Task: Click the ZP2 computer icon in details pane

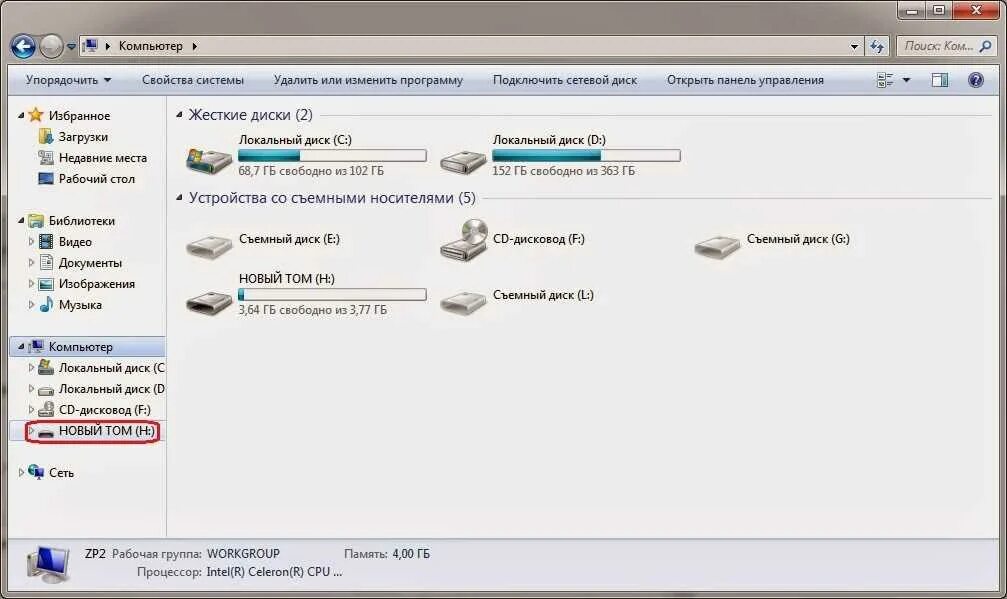Action: (48, 563)
